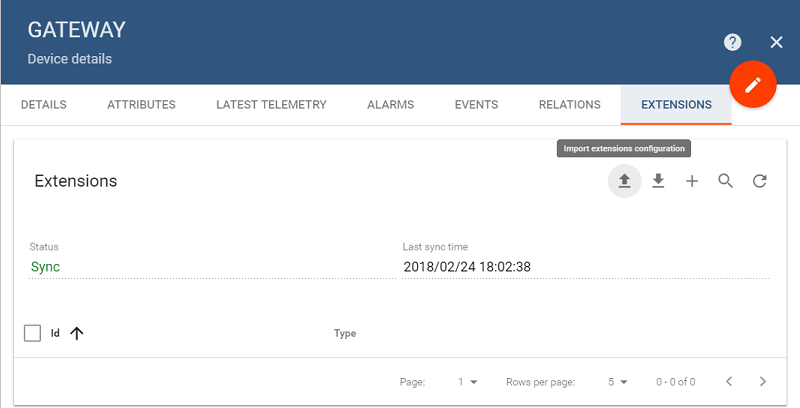Open help via question mark icon
Viewport: 800px width, 408px height.
click(733, 42)
